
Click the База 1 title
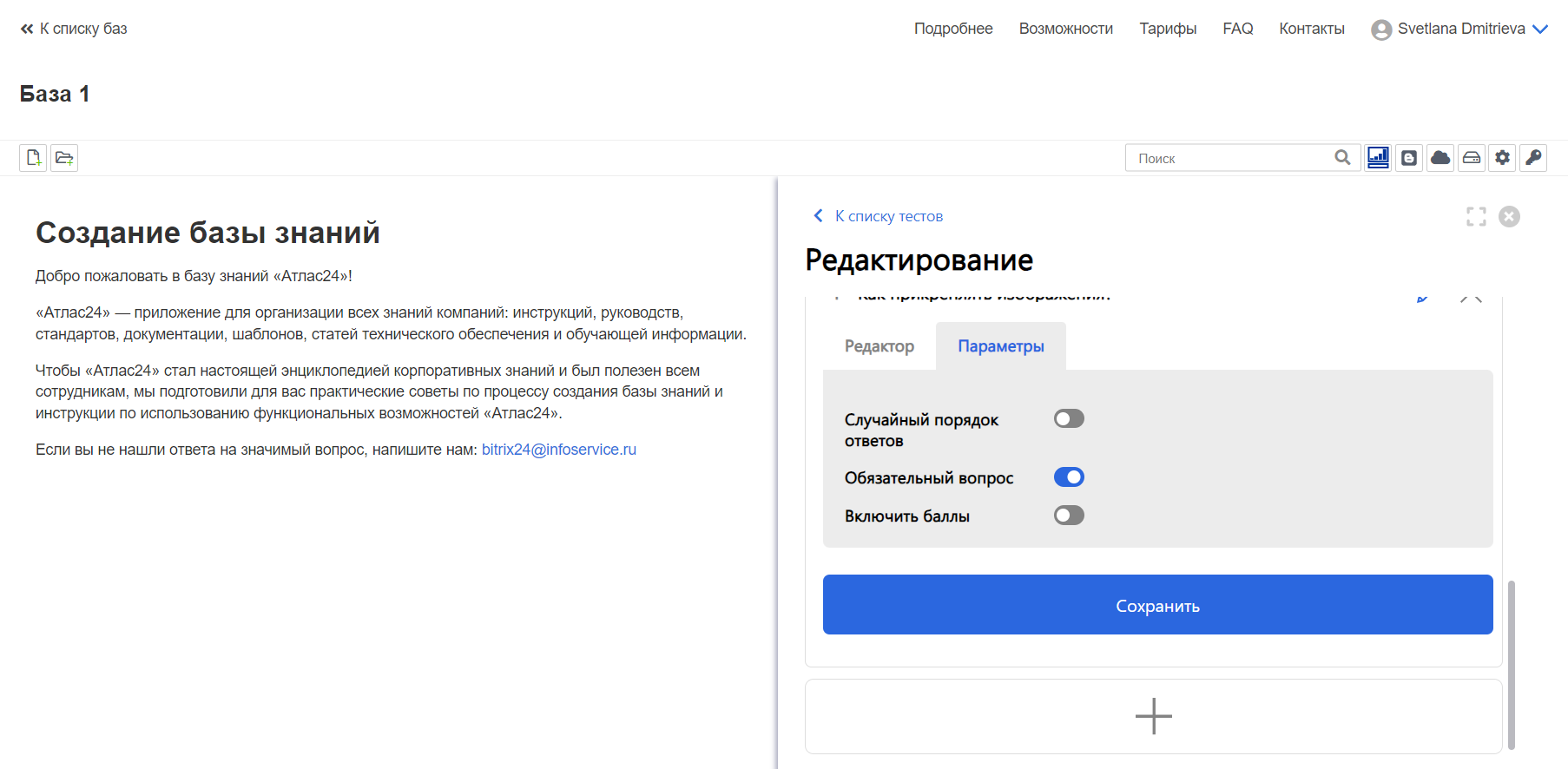pyautogui.click(x=55, y=94)
